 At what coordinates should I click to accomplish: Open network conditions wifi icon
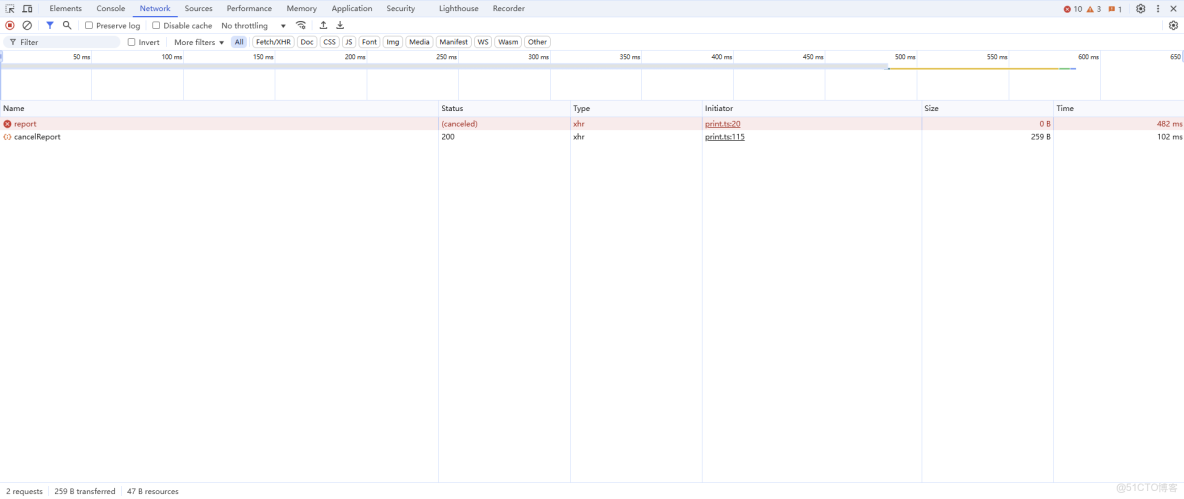click(x=301, y=26)
